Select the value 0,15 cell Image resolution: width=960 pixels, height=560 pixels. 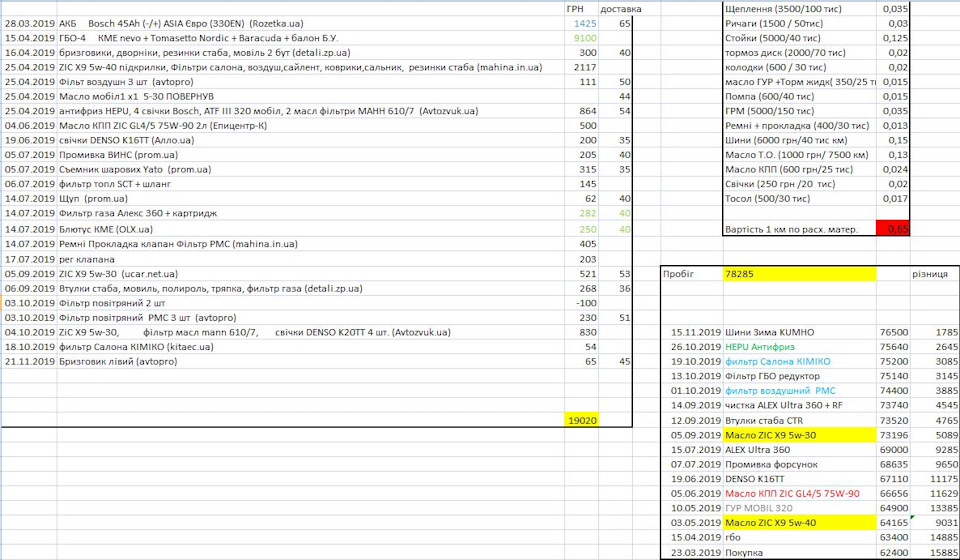tap(893, 140)
